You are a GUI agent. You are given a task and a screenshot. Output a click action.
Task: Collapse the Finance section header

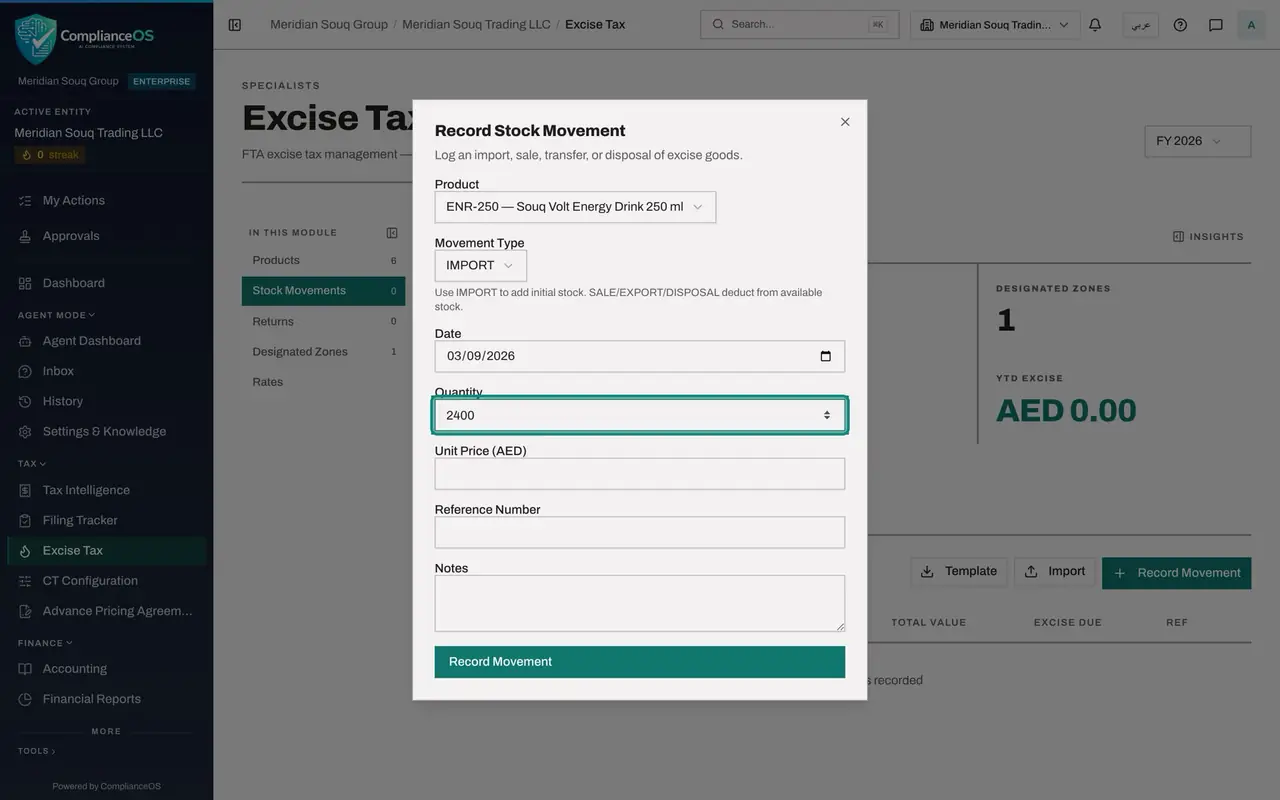(45, 643)
